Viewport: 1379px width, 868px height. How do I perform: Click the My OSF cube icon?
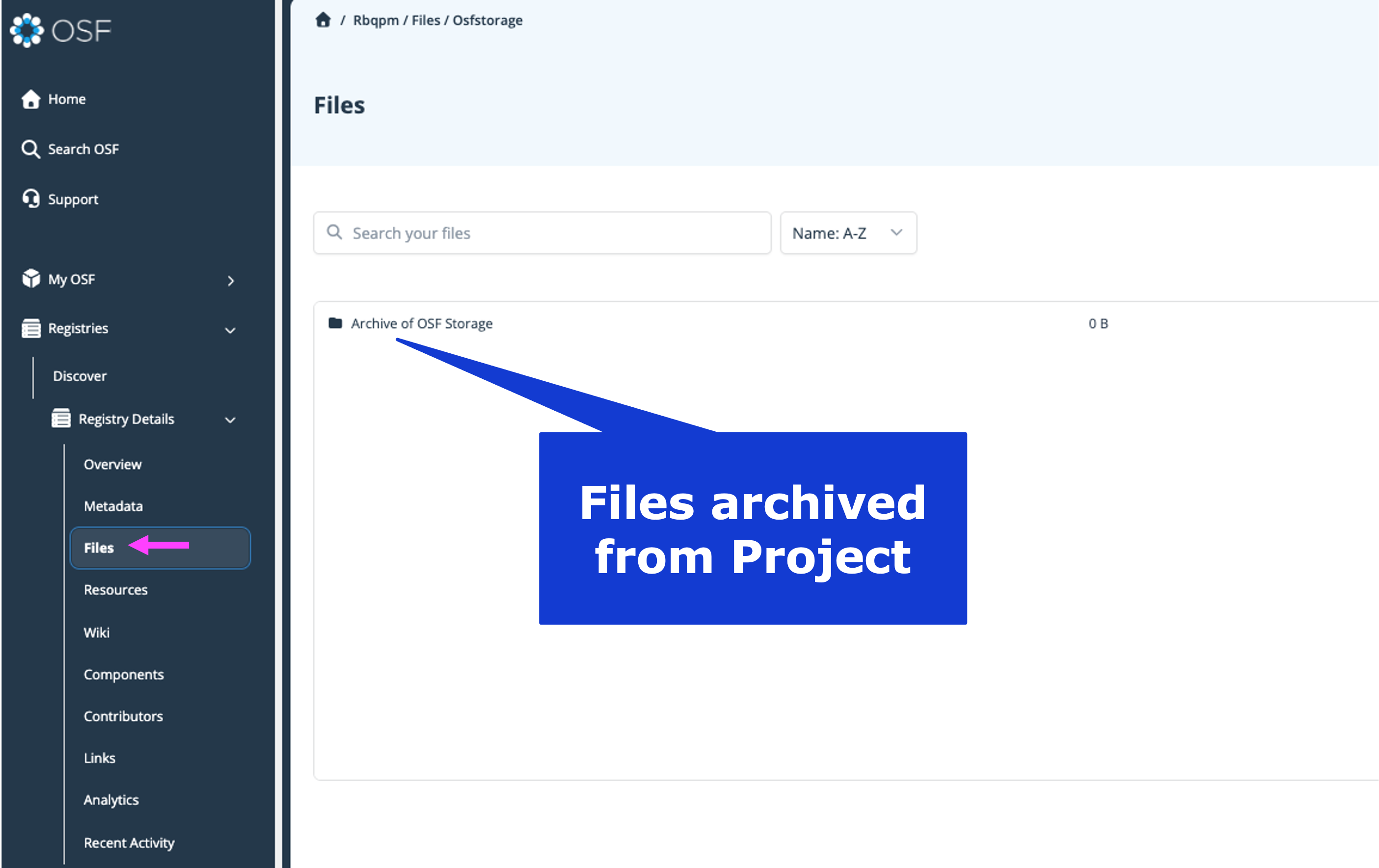(31, 279)
